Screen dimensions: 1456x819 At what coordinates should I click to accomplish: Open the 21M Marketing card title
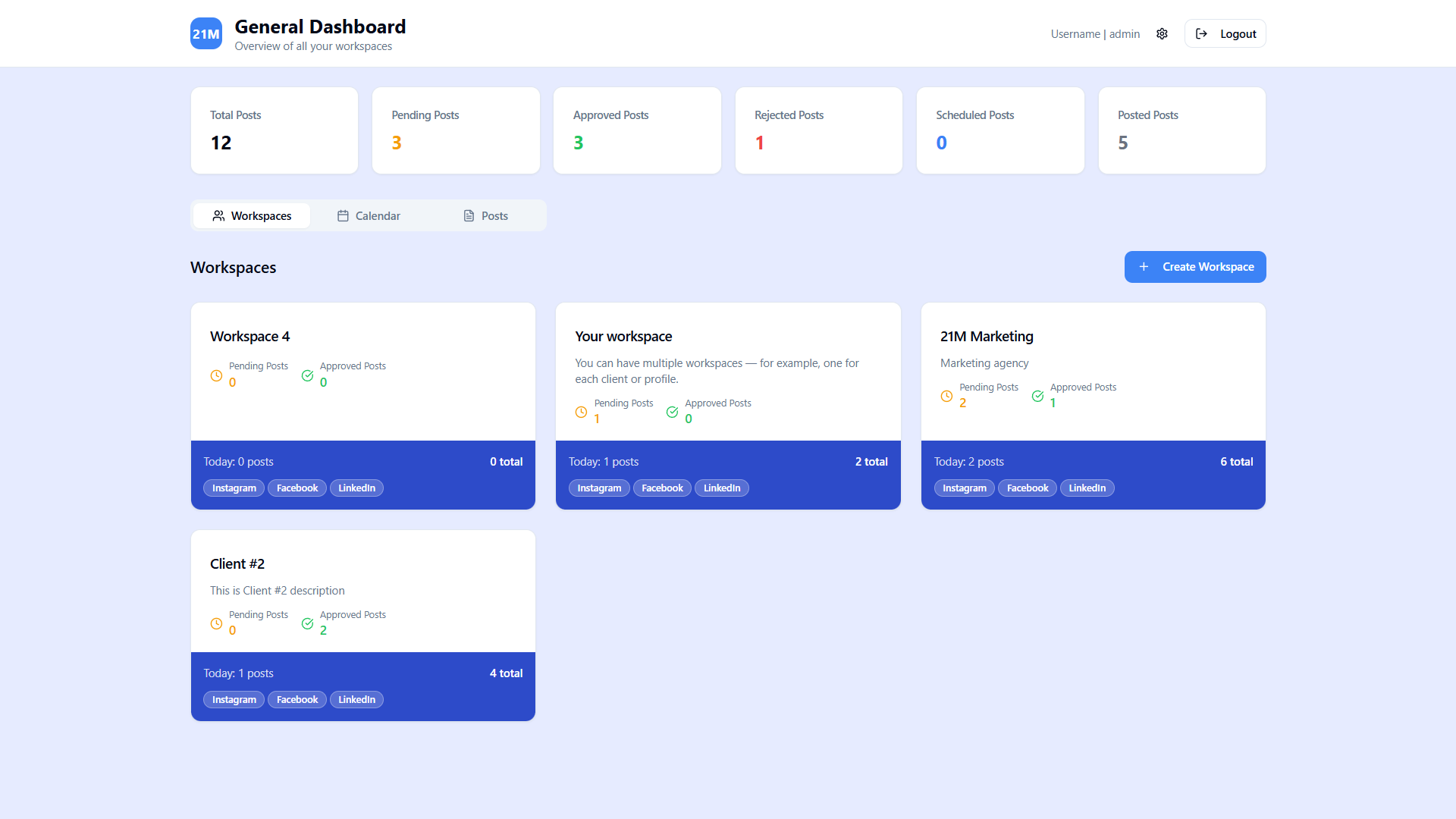click(x=987, y=336)
